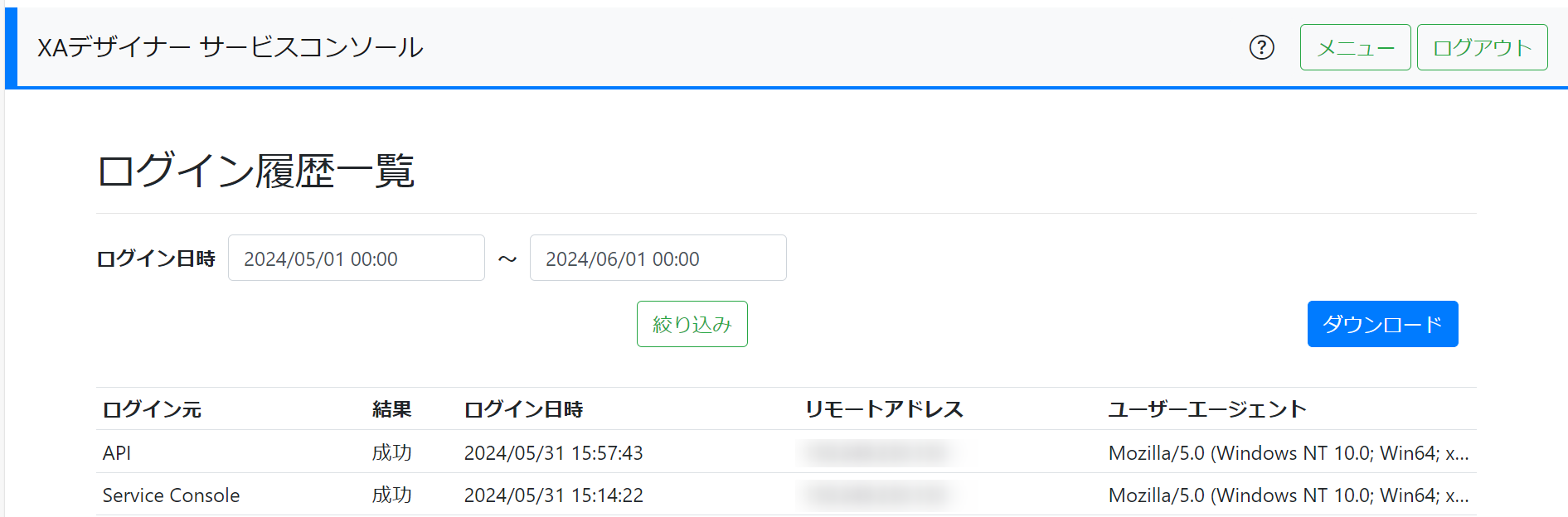Click the リモートアドレス column header
Viewport: 1568px width, 517px height.
(884, 409)
